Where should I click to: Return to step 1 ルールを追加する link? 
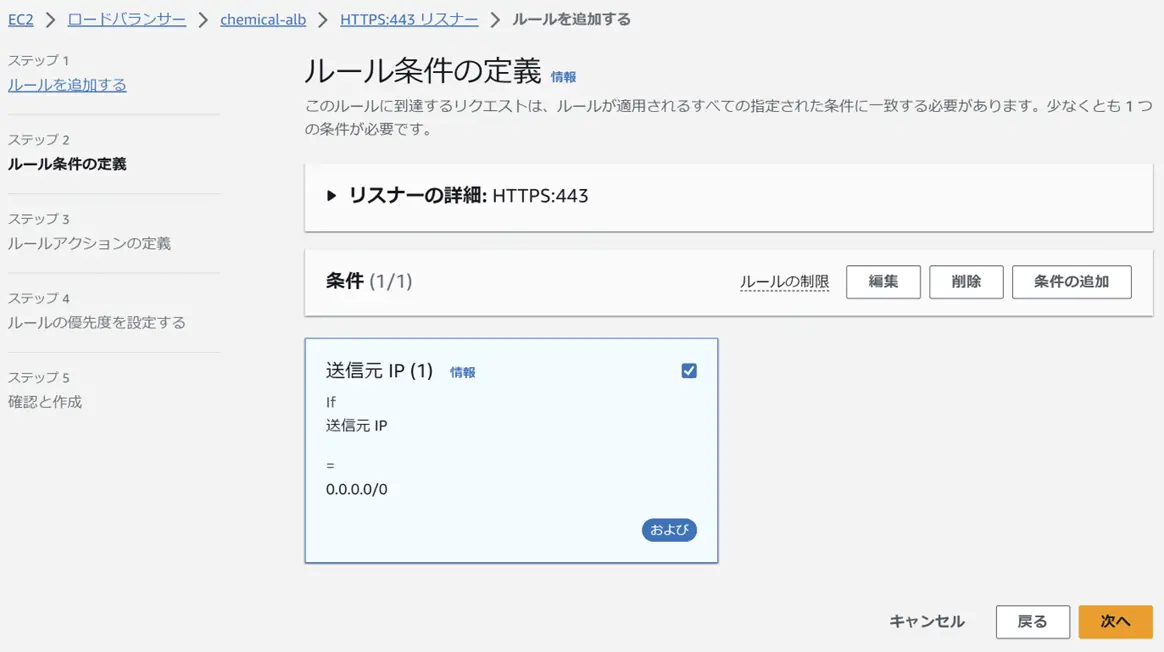67,85
